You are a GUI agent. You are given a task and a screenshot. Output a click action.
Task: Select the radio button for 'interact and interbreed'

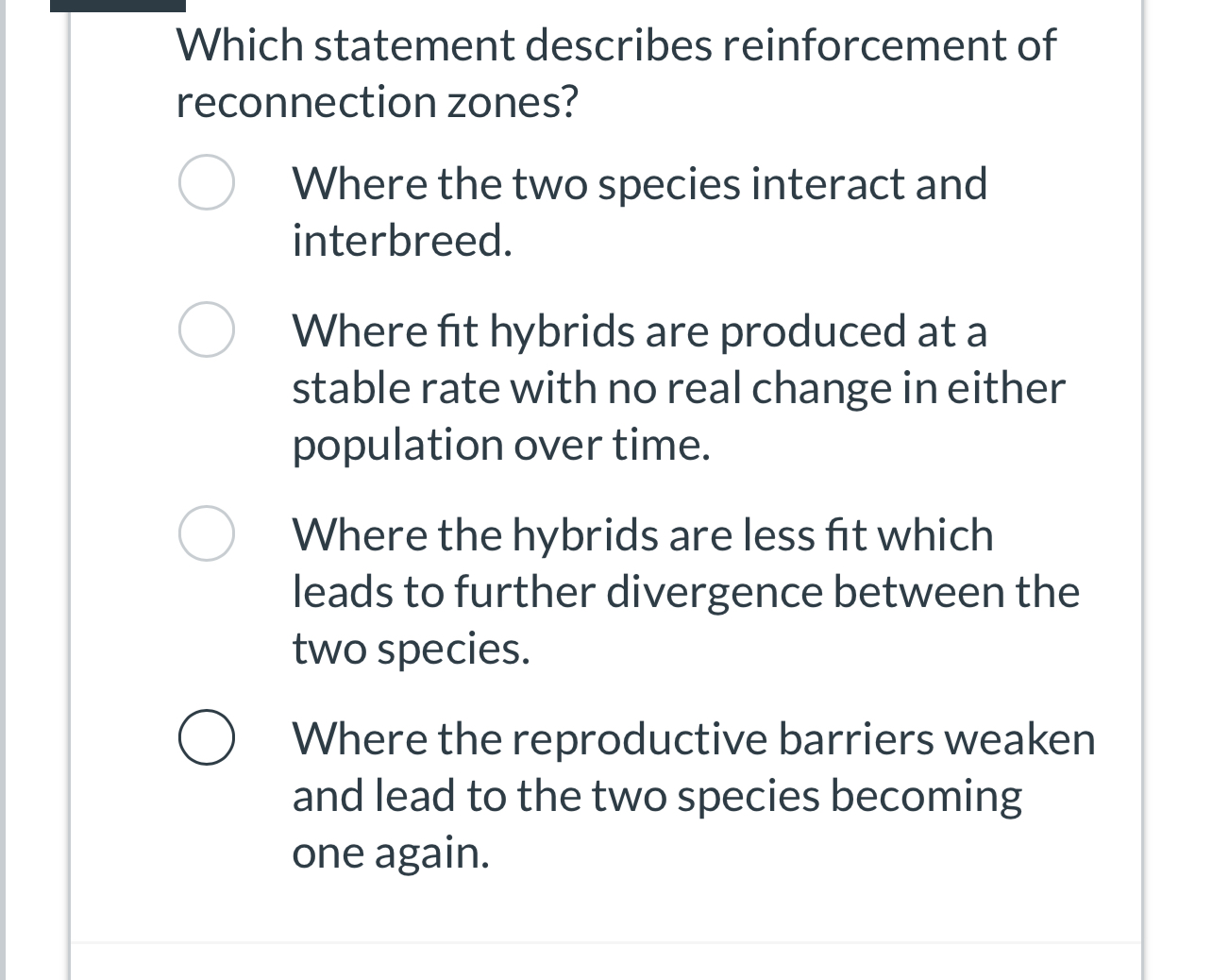(x=207, y=183)
